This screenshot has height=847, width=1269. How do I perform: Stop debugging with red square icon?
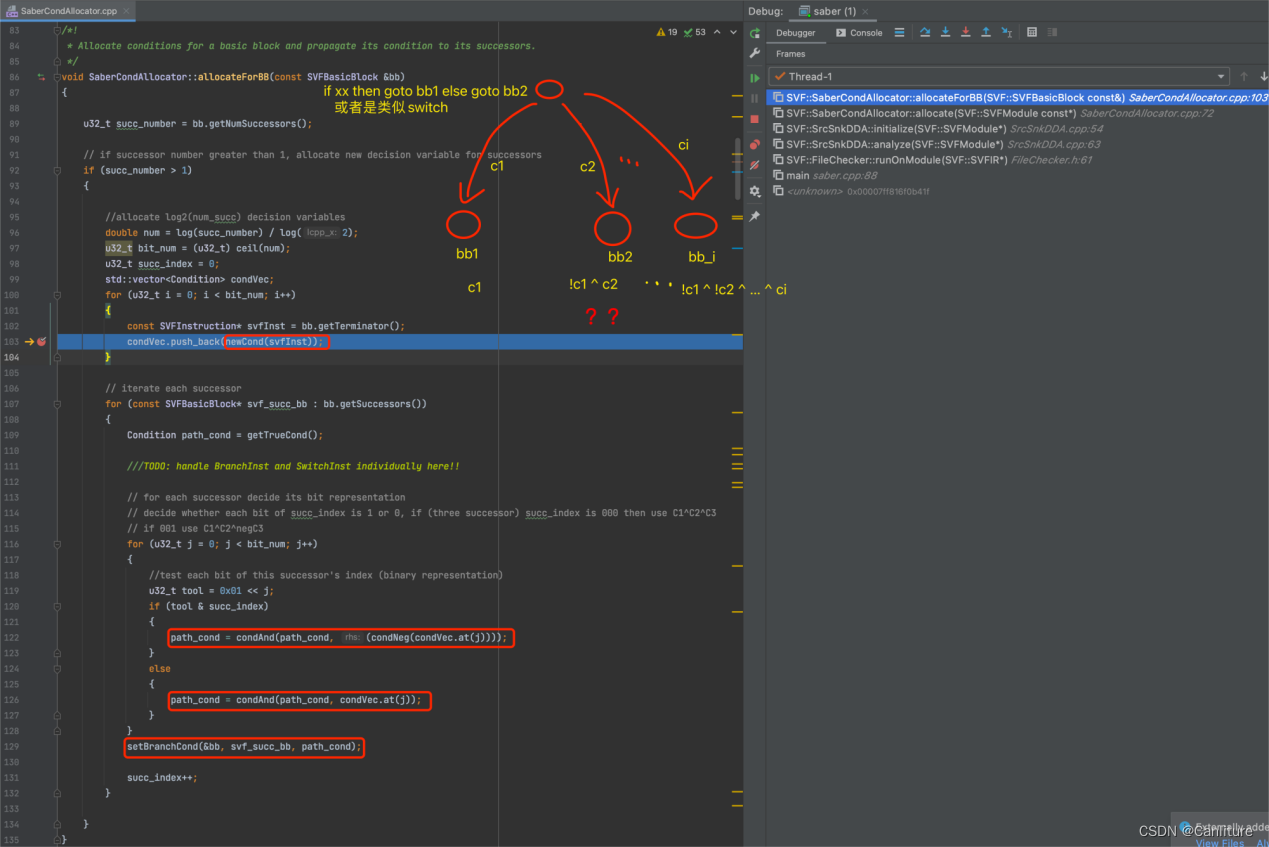[x=755, y=120]
